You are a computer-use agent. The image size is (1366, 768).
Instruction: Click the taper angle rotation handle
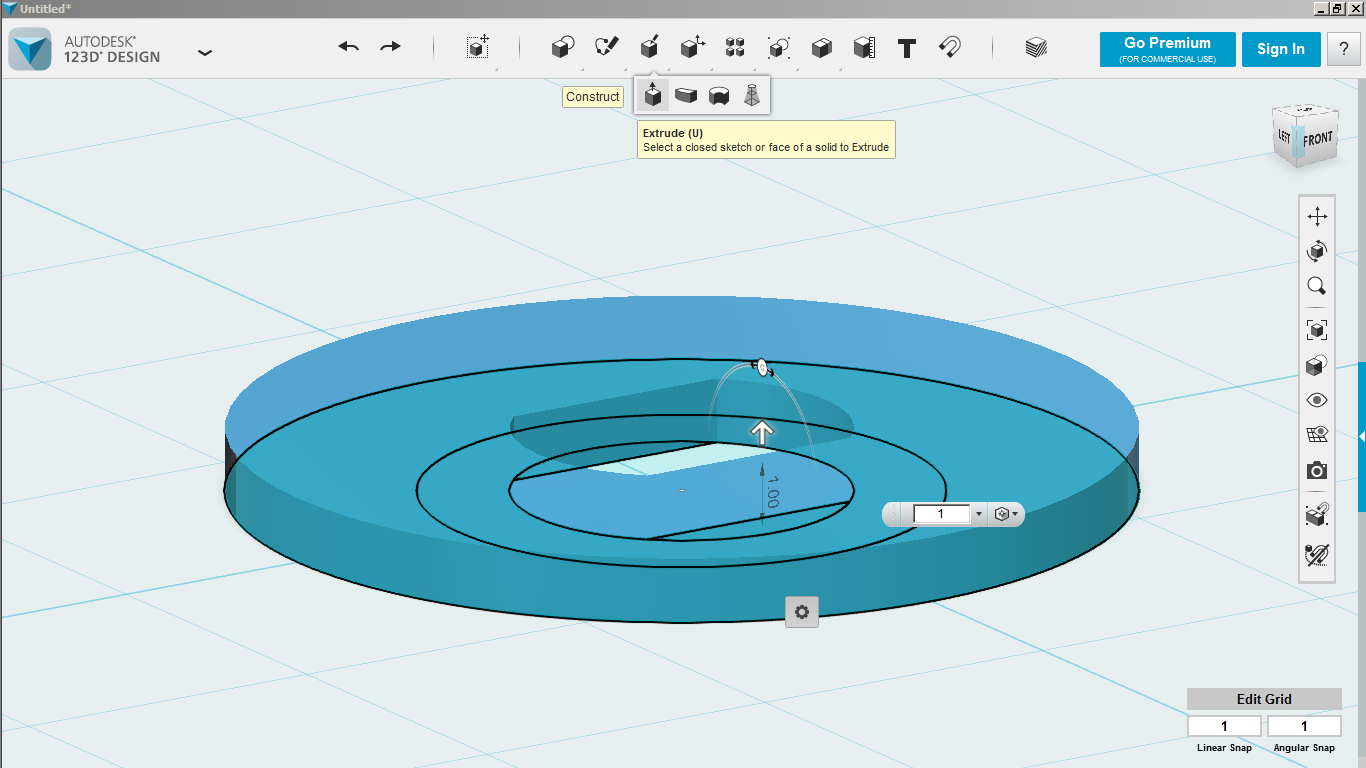(x=762, y=369)
